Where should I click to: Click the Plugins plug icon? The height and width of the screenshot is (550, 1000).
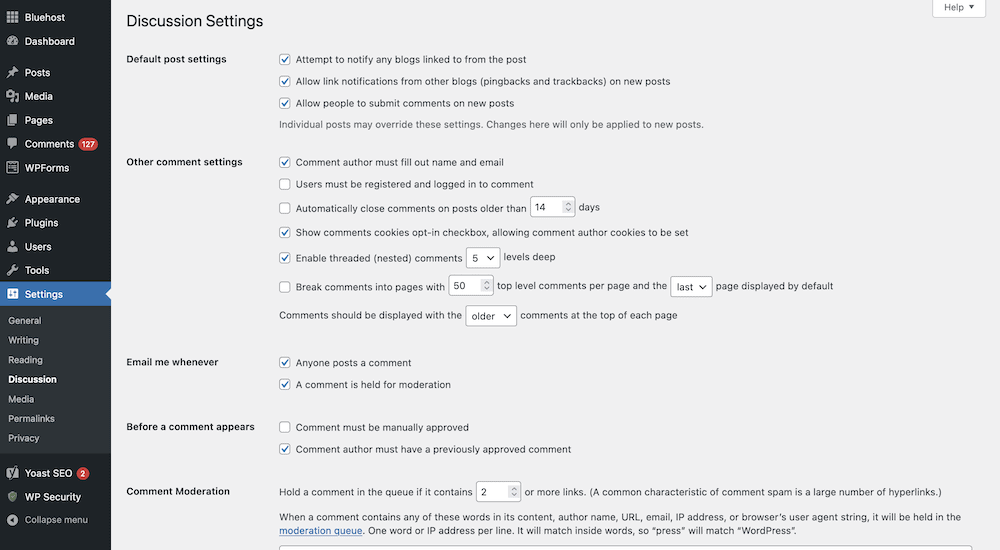(x=12, y=223)
